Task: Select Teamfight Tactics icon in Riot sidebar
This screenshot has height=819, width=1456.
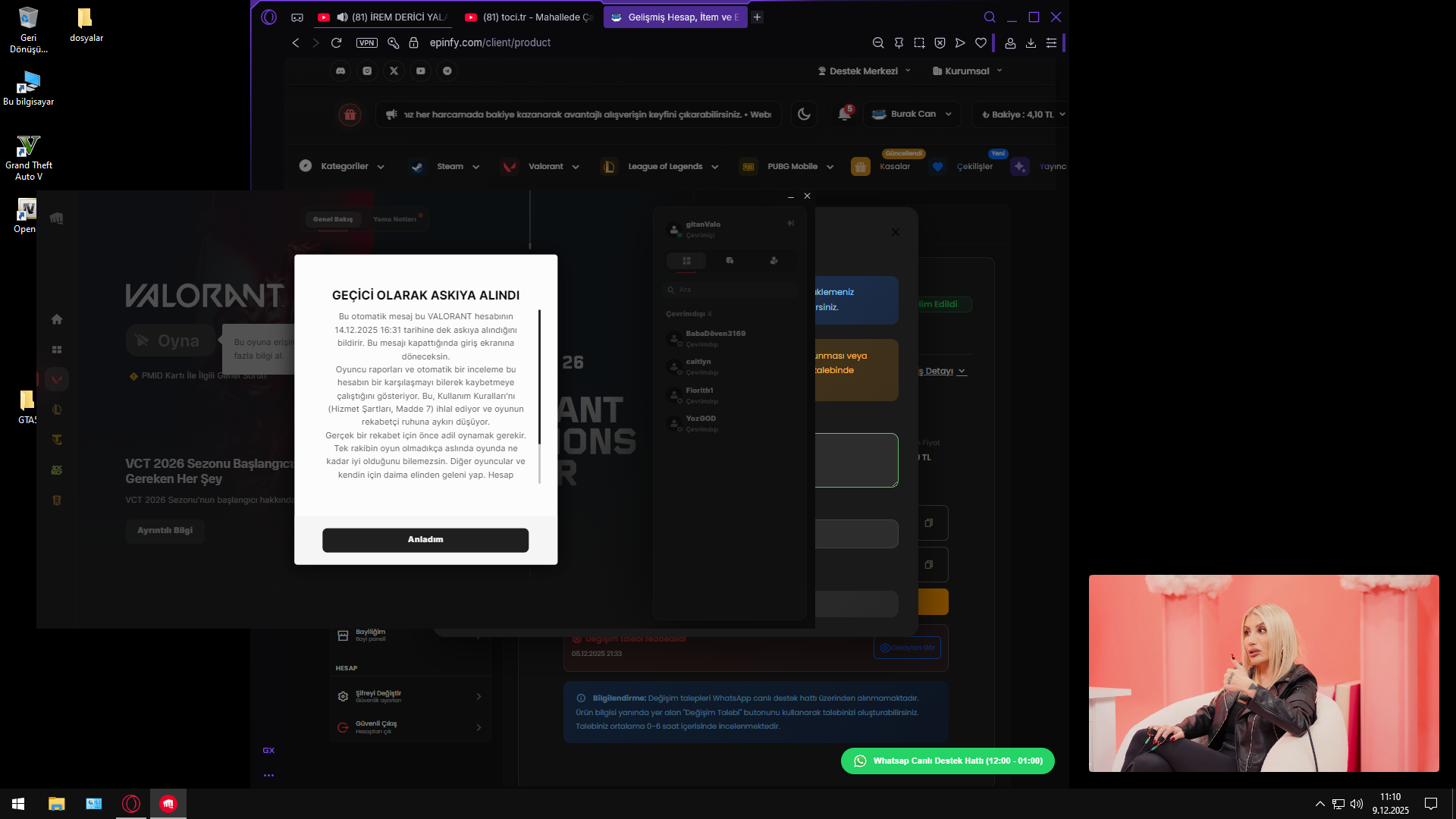Action: click(x=57, y=440)
